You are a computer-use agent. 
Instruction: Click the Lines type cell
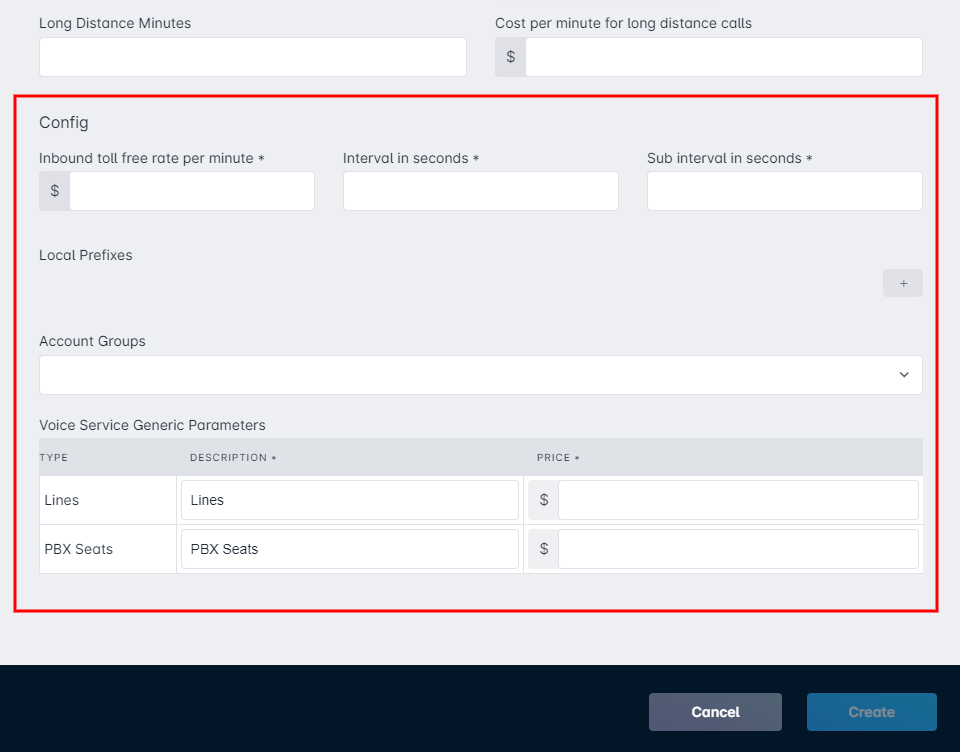[108, 500]
